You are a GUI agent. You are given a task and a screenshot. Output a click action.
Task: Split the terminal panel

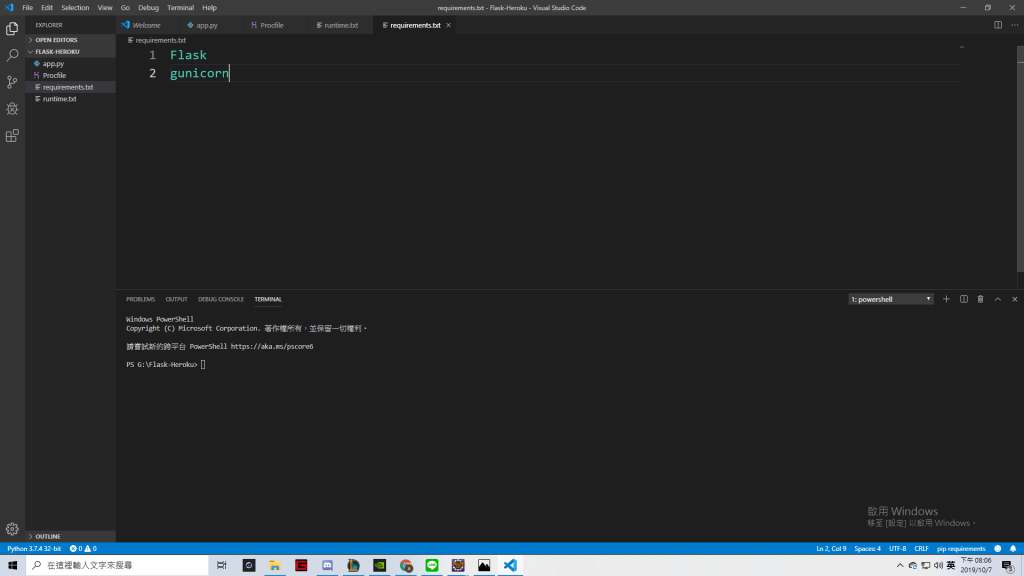click(963, 299)
